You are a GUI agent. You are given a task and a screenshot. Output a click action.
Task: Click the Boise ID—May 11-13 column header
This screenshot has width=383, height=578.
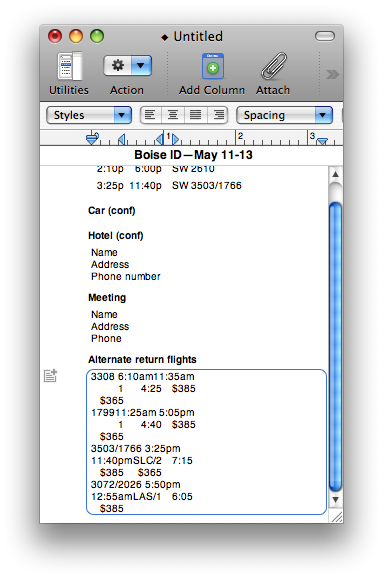pos(193,155)
